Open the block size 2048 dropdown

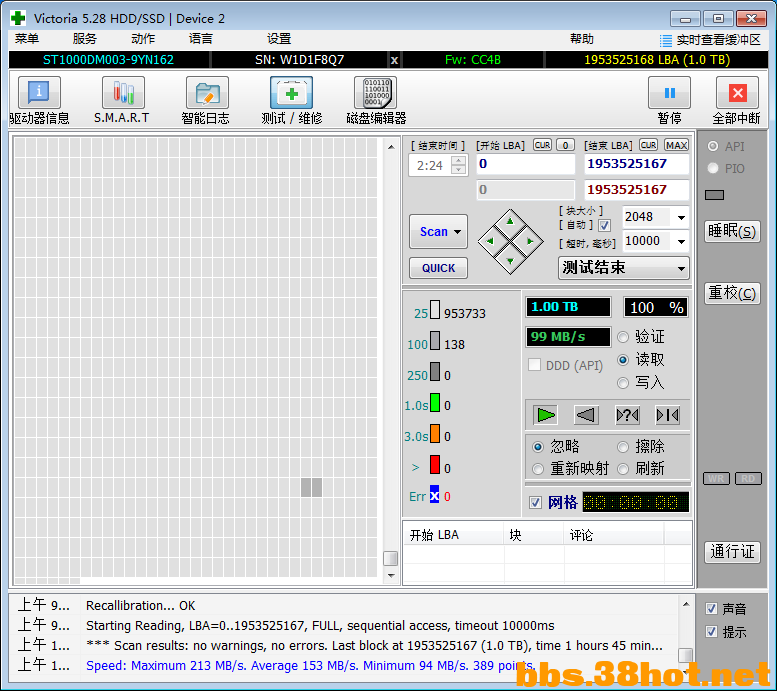tap(681, 218)
